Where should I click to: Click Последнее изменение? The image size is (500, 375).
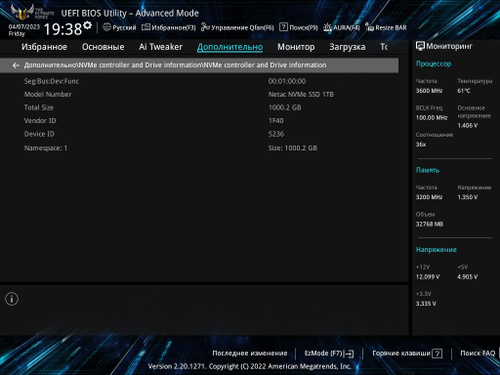pyautogui.click(x=250, y=353)
